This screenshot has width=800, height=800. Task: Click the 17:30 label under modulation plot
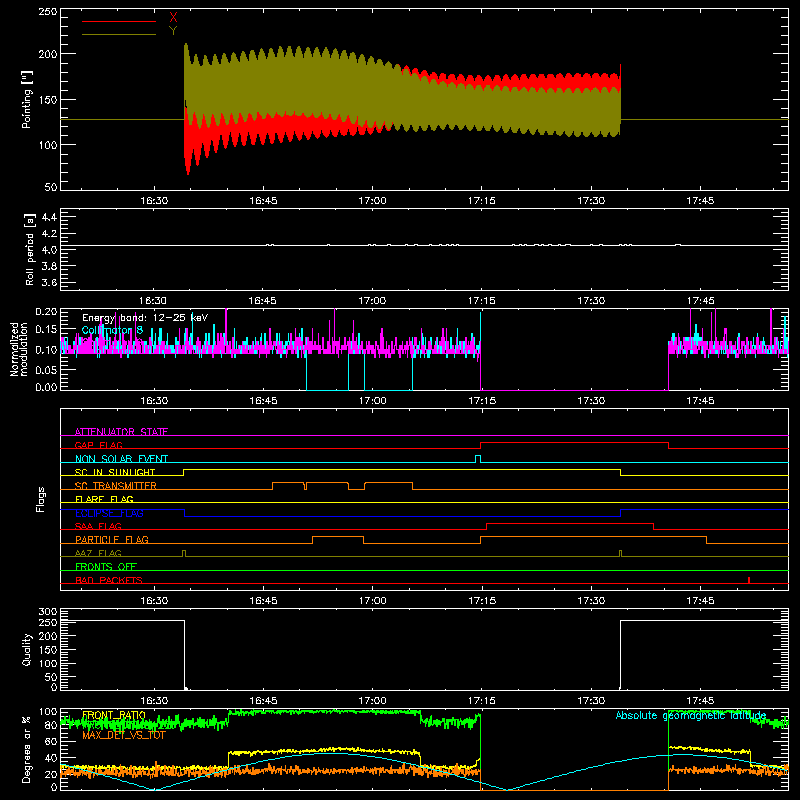591,401
